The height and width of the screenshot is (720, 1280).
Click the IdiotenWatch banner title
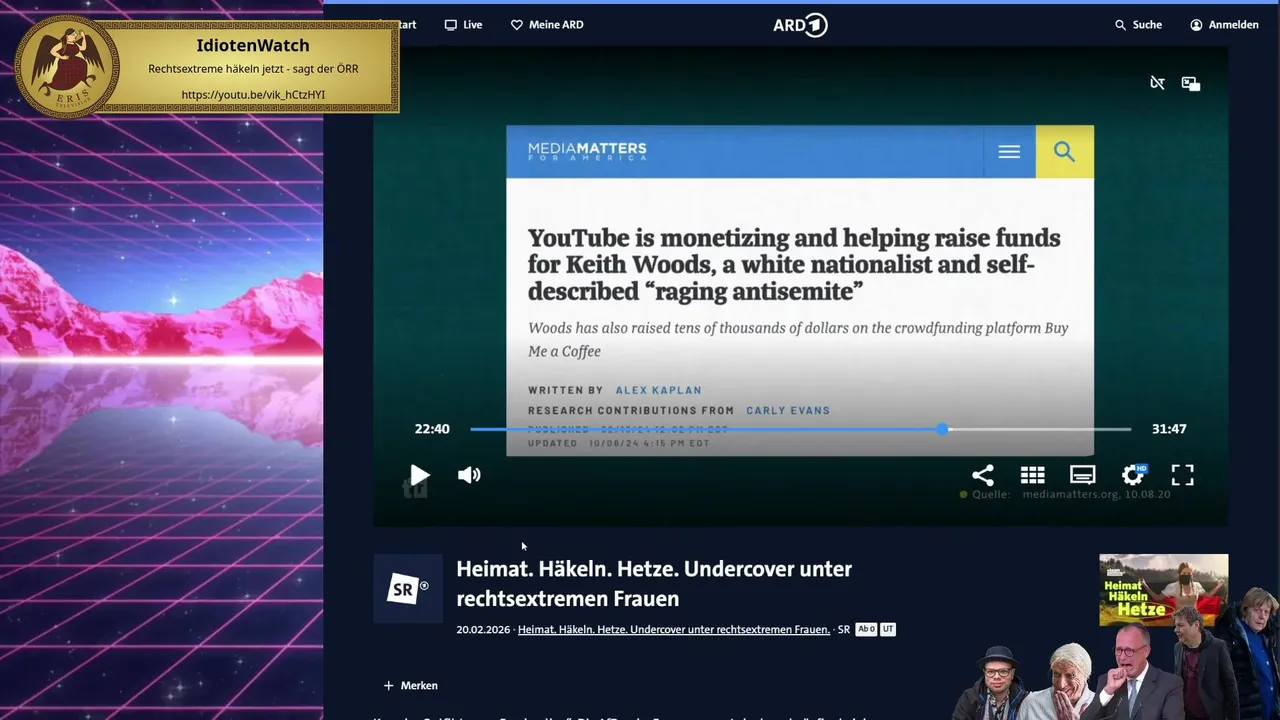click(x=253, y=45)
